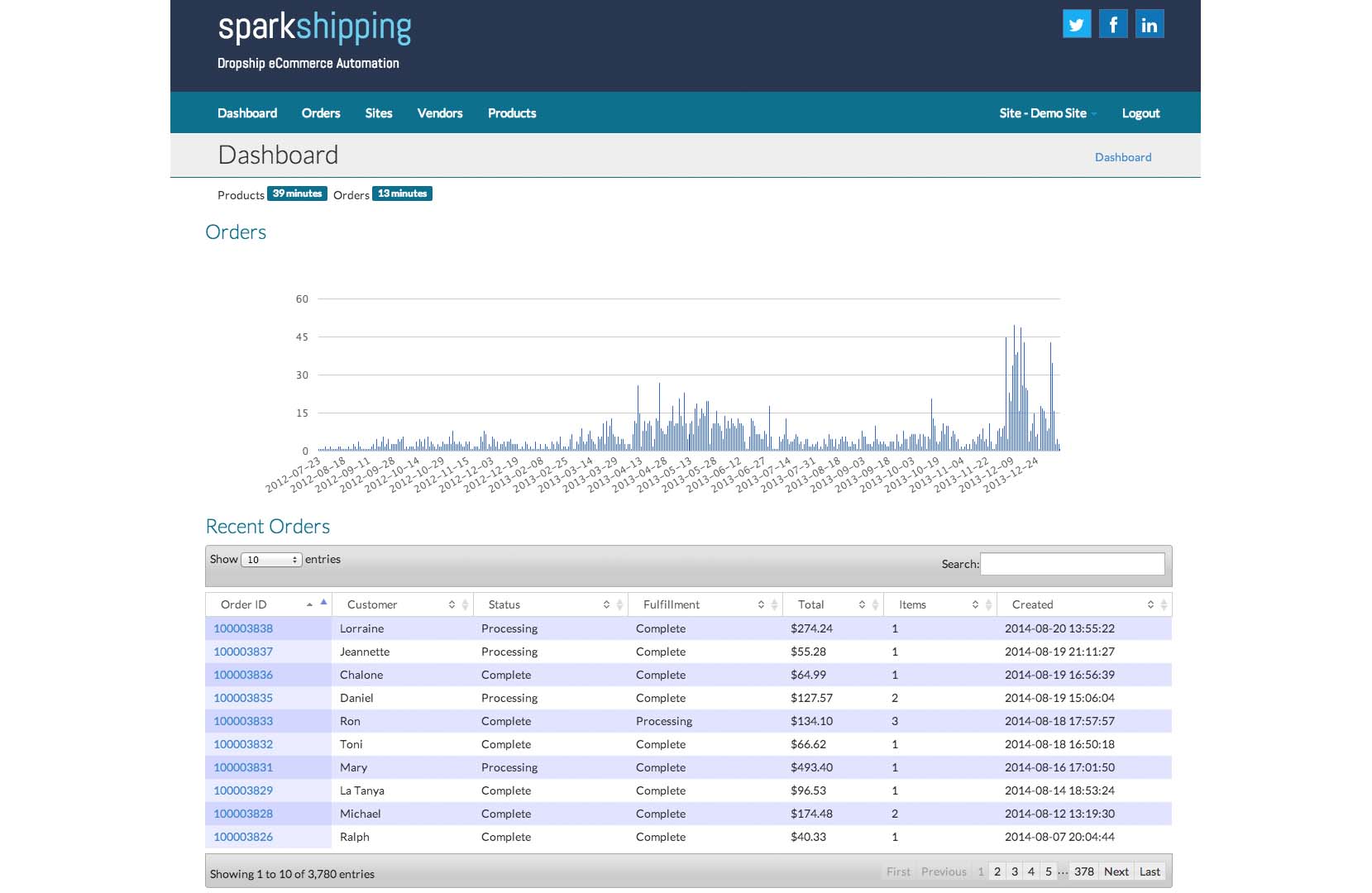Open the Orders menu item

321,113
